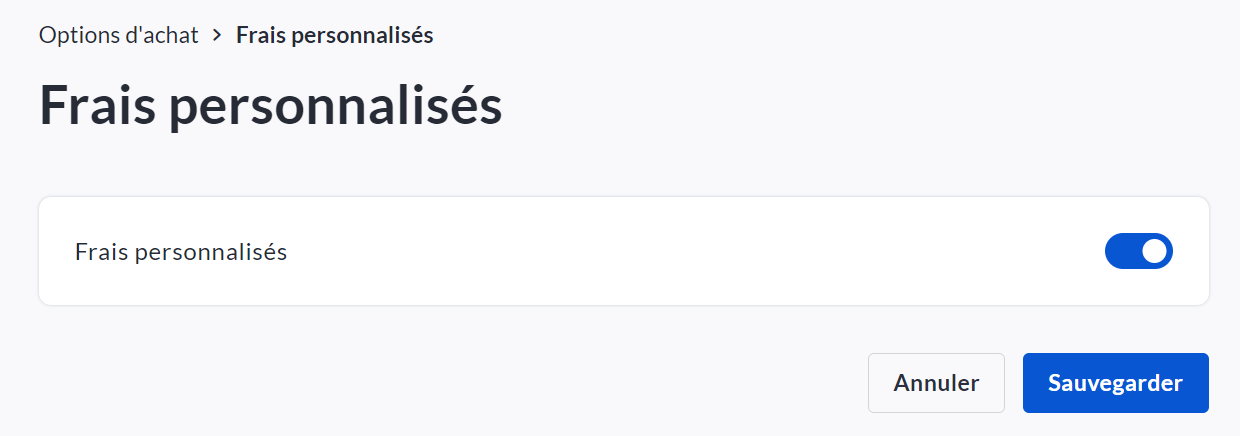Navigate to the parent Options d'achat page
1240x436 pixels.
(x=119, y=35)
